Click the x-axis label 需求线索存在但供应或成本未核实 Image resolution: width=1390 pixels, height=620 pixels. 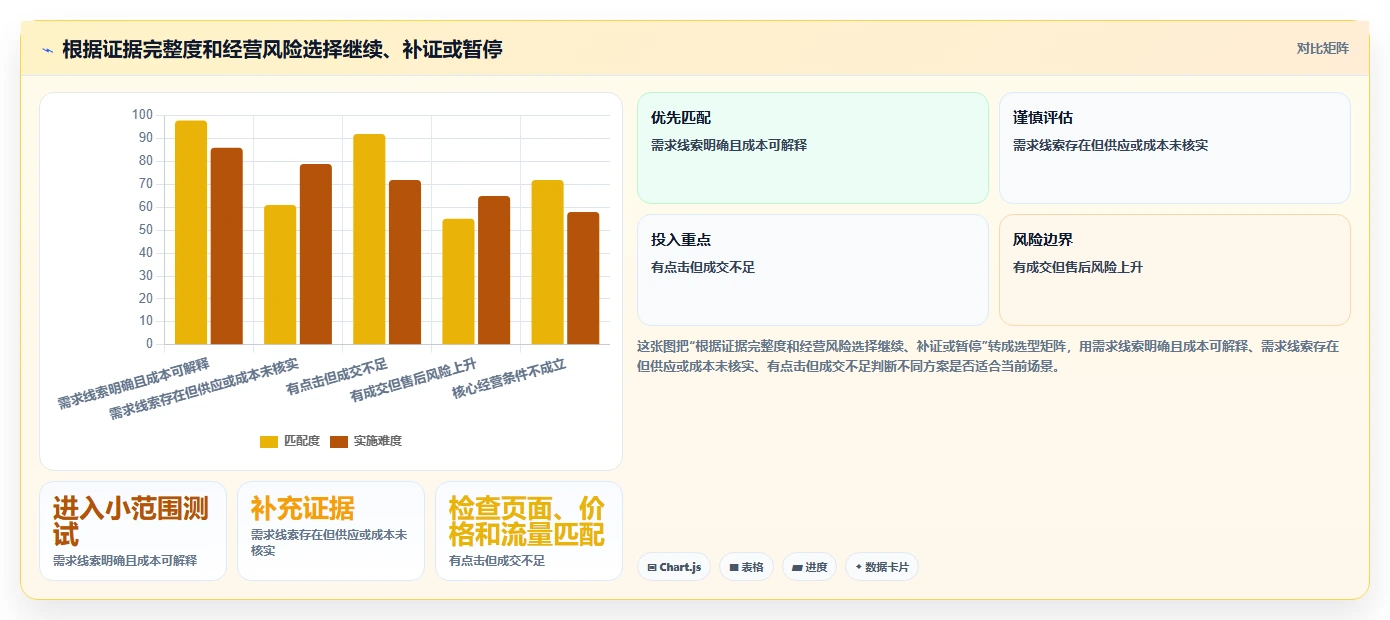coord(203,389)
